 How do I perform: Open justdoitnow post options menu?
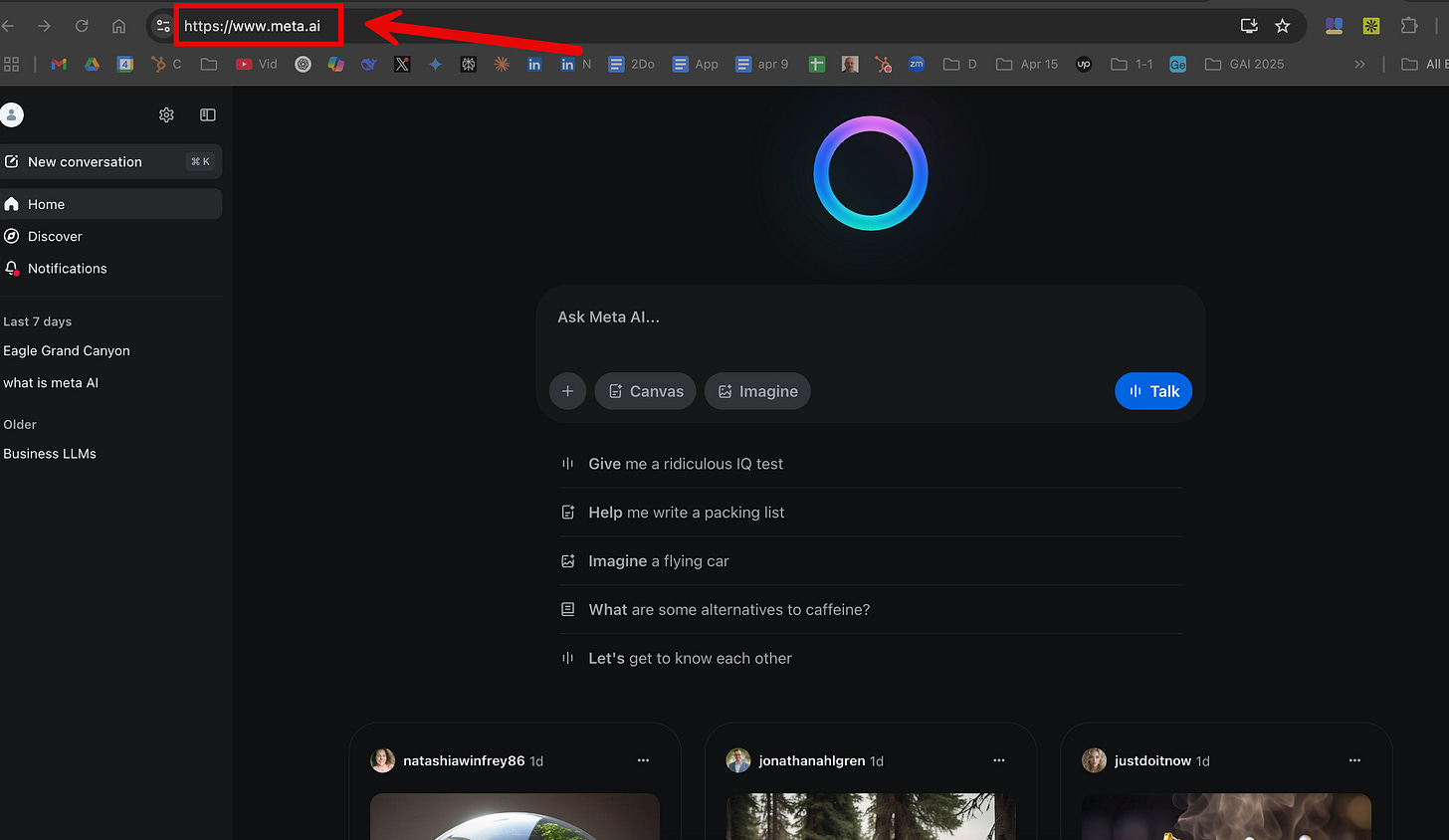pyautogui.click(x=1354, y=760)
